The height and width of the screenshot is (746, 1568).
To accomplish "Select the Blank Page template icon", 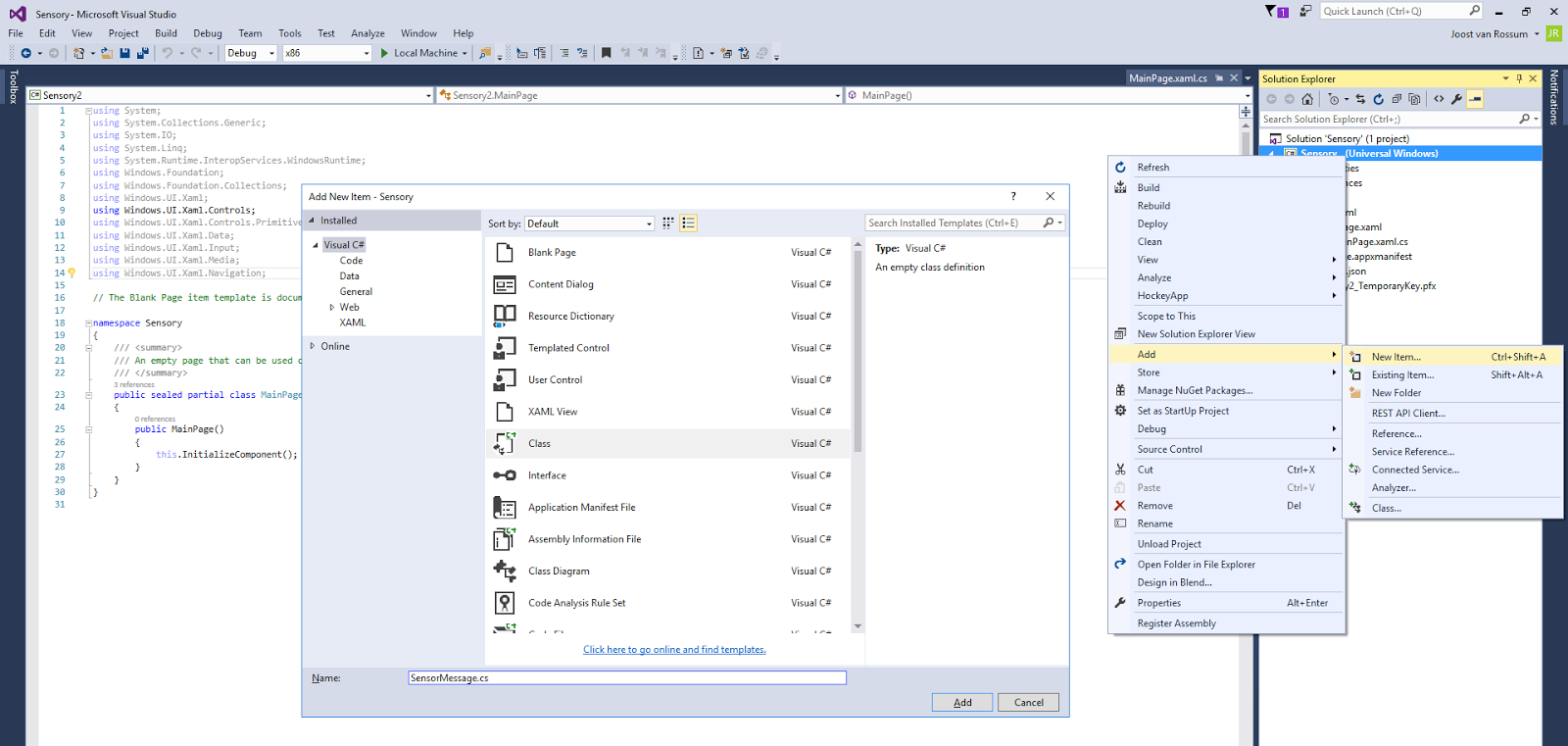I will [x=505, y=252].
